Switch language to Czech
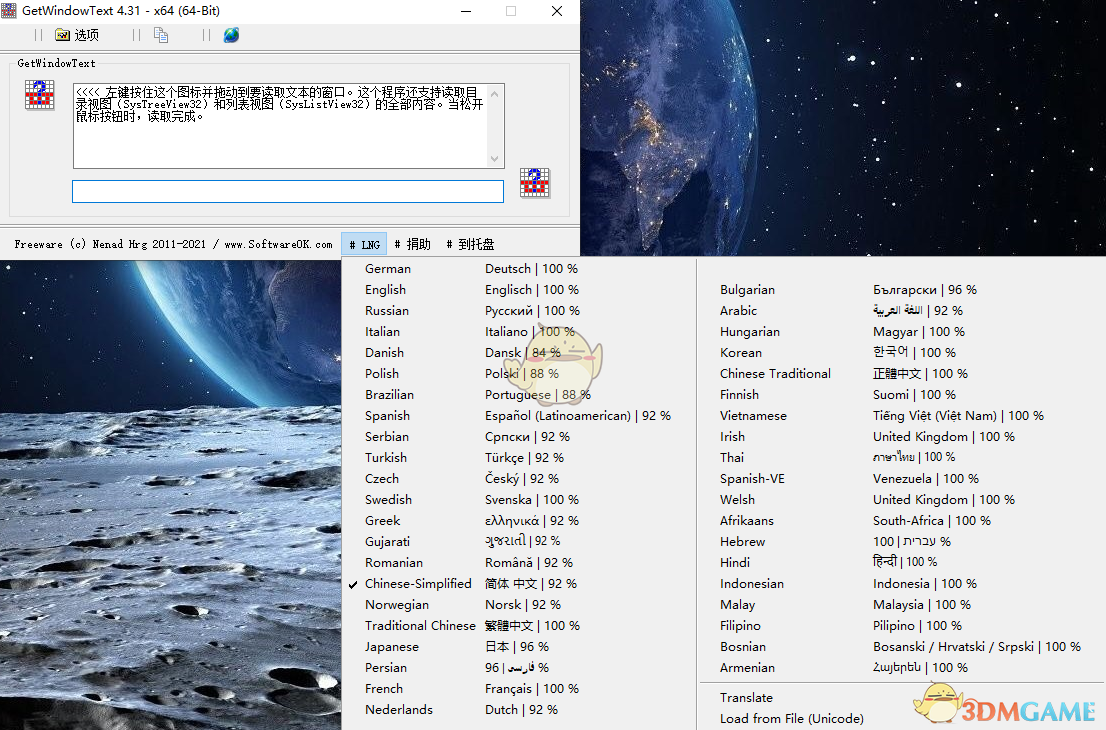 [x=518, y=479]
